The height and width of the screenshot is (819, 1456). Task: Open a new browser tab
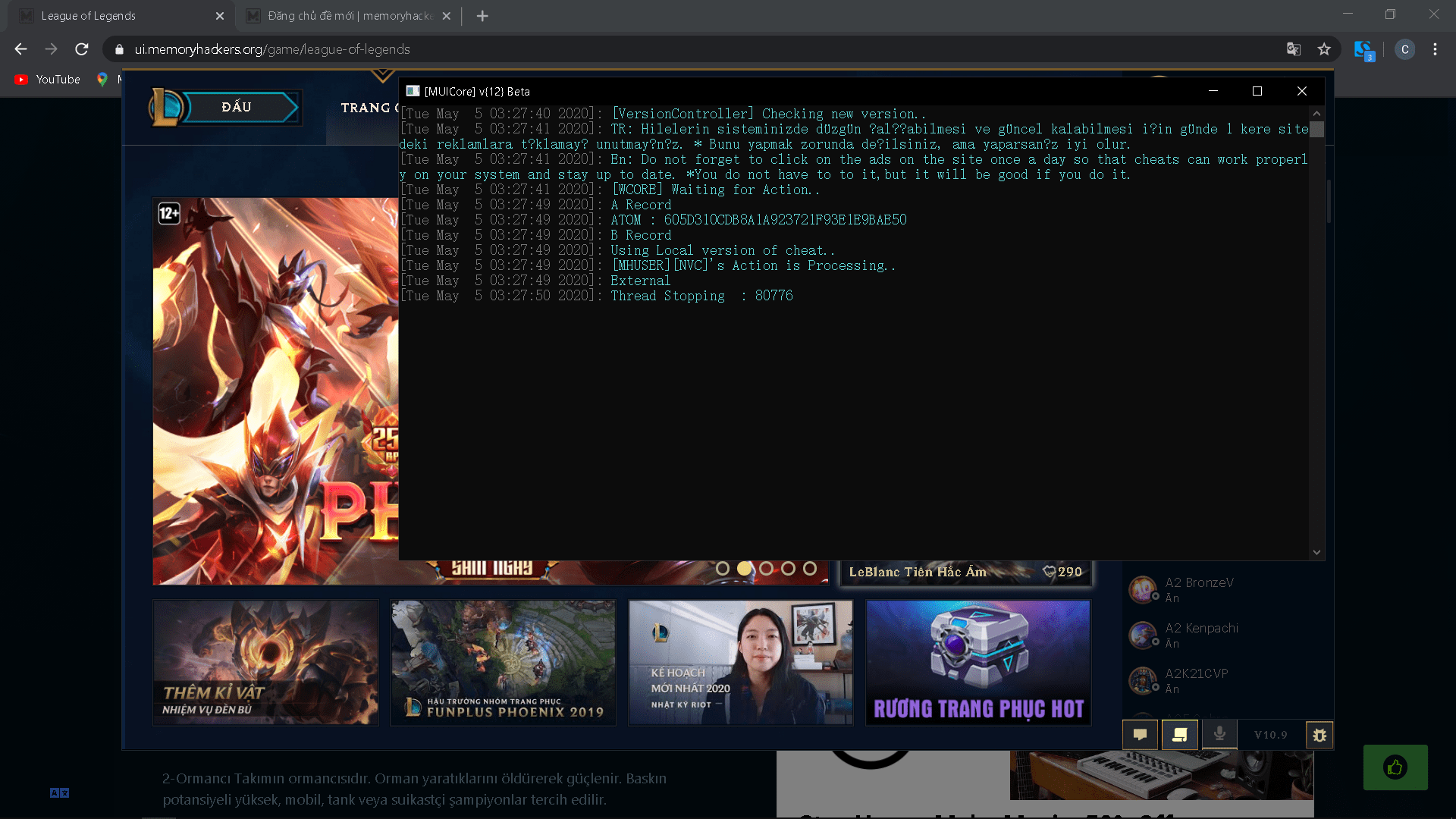coord(482,16)
